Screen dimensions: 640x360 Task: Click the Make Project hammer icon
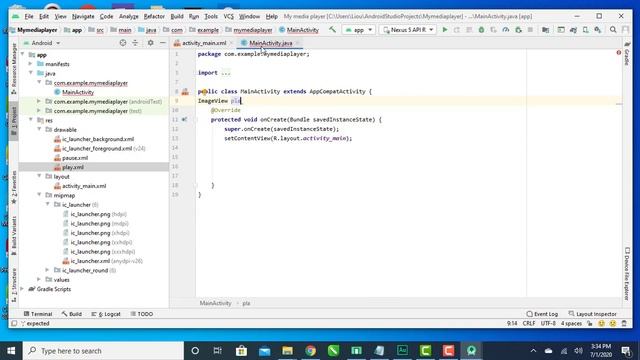pos(332,30)
